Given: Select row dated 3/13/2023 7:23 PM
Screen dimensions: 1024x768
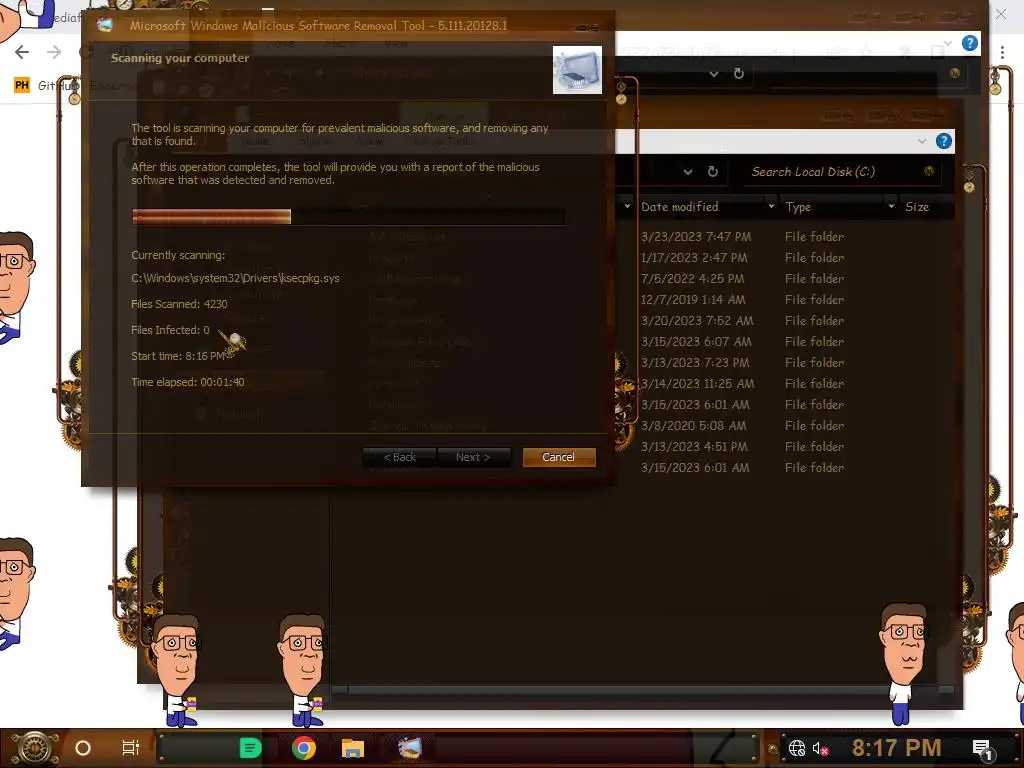Looking at the screenshot, I should pos(695,362).
